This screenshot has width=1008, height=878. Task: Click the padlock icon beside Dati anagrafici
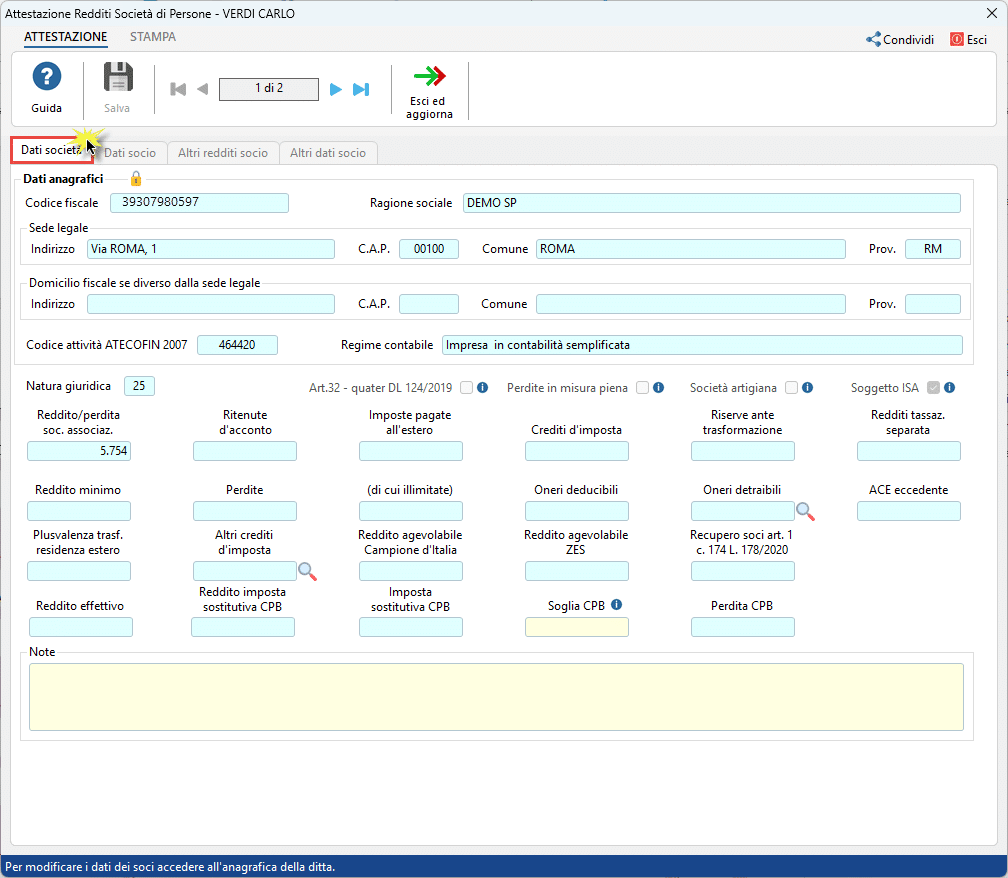click(136, 178)
